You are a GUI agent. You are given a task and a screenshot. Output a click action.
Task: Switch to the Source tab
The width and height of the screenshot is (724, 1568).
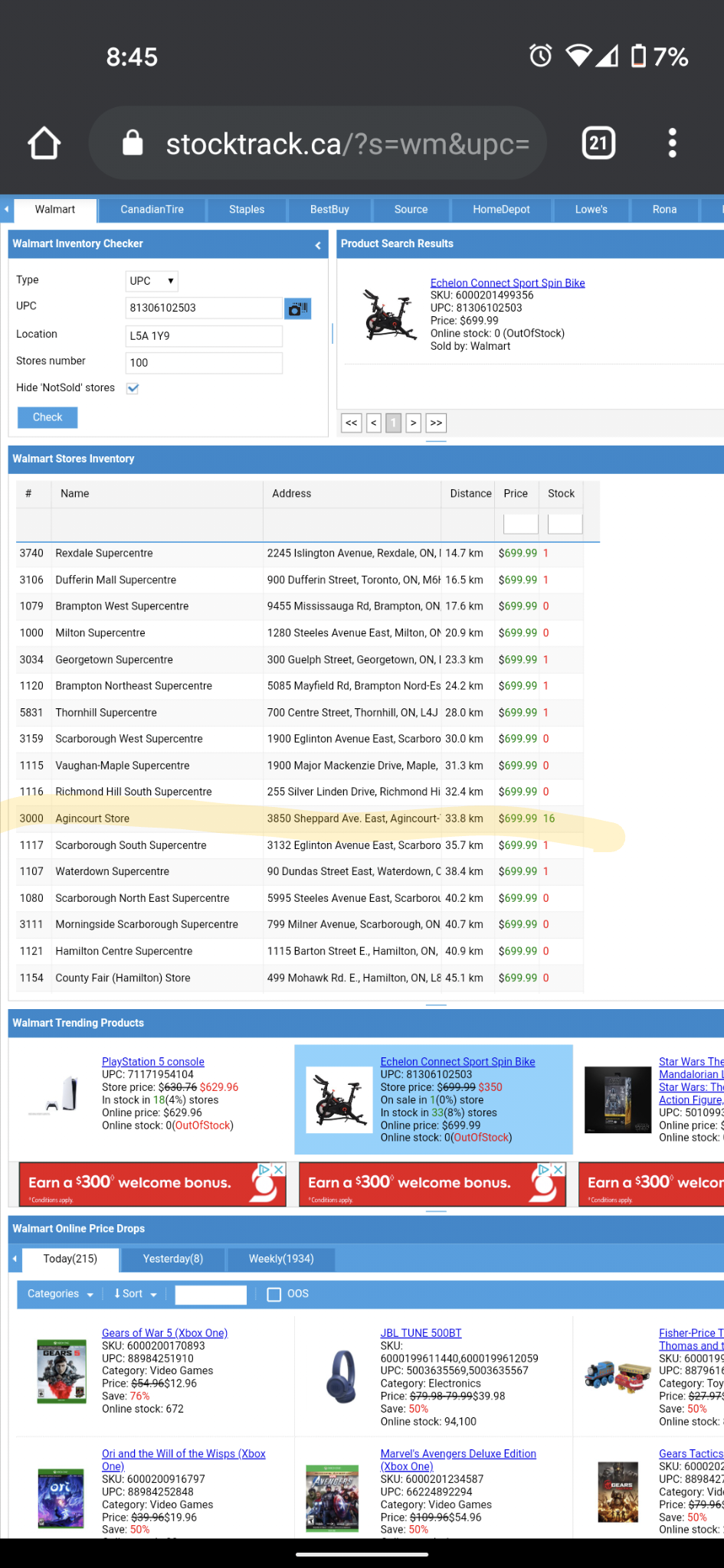411,210
